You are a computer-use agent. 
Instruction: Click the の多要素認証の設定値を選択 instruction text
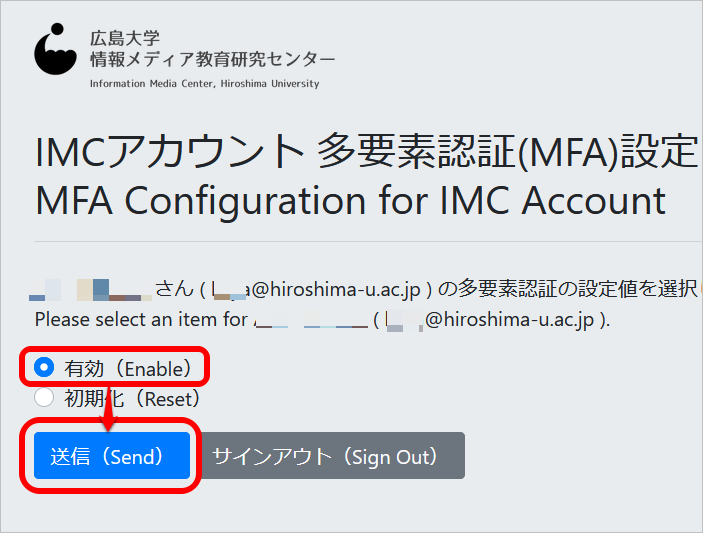(x=567, y=289)
